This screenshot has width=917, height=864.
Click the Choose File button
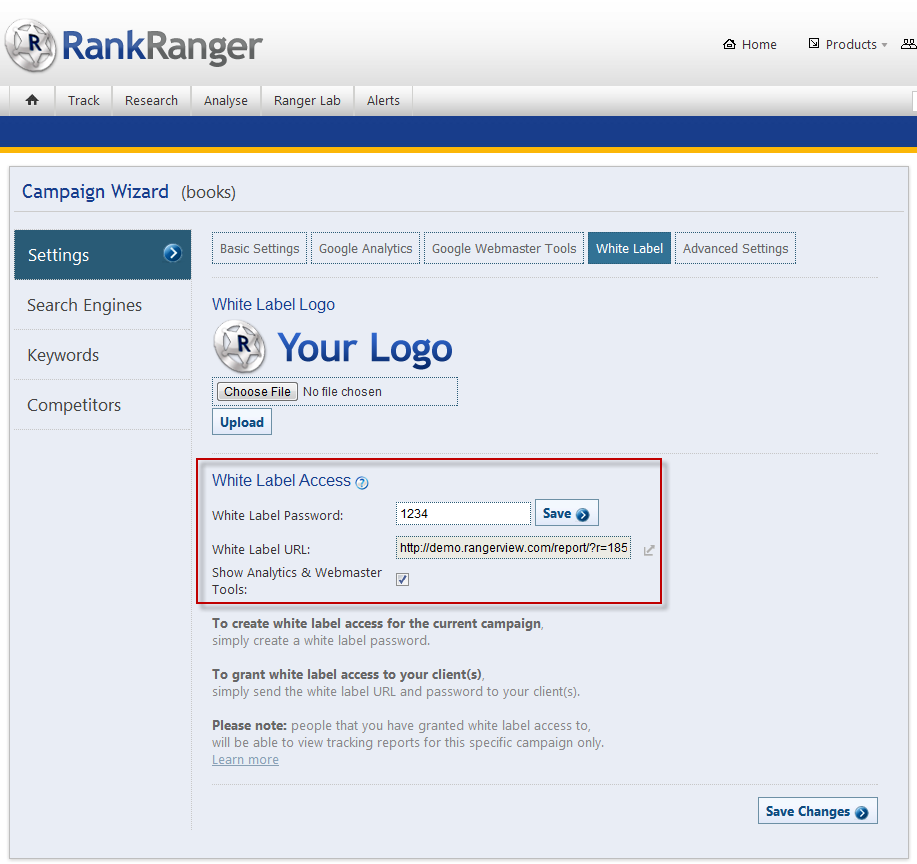tap(257, 392)
